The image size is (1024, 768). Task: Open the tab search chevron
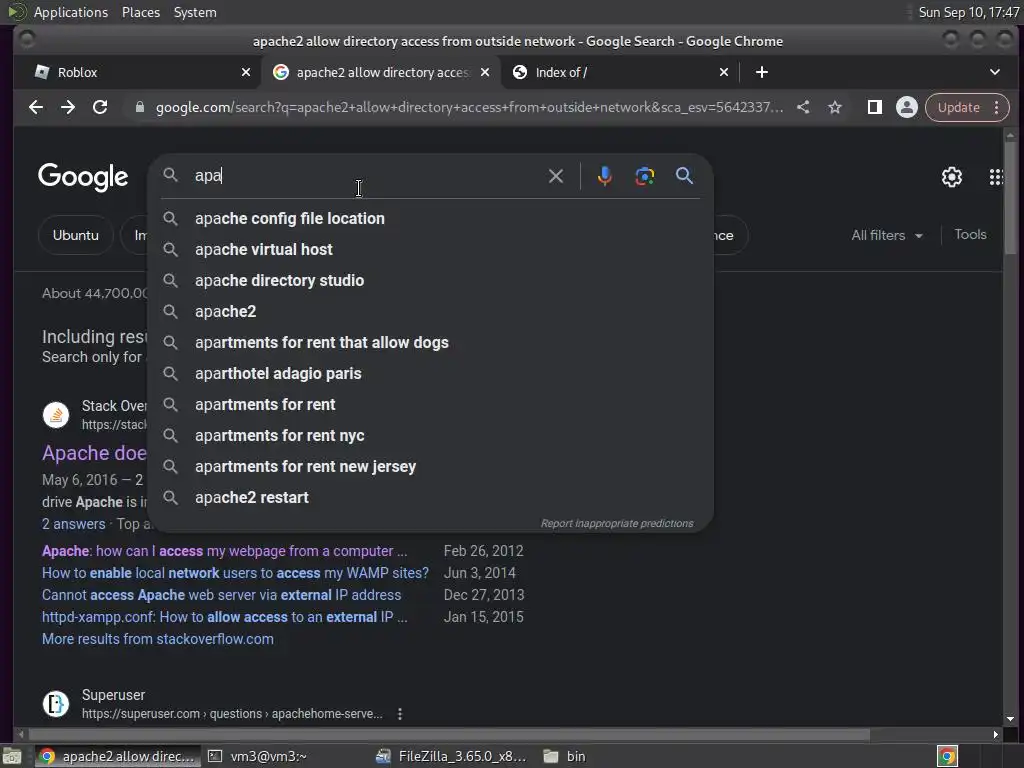click(x=995, y=72)
